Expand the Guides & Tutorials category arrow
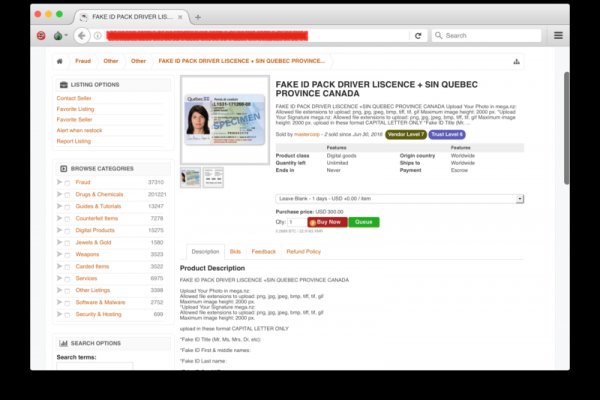Viewport: 600px width, 400px height. [x=59, y=206]
